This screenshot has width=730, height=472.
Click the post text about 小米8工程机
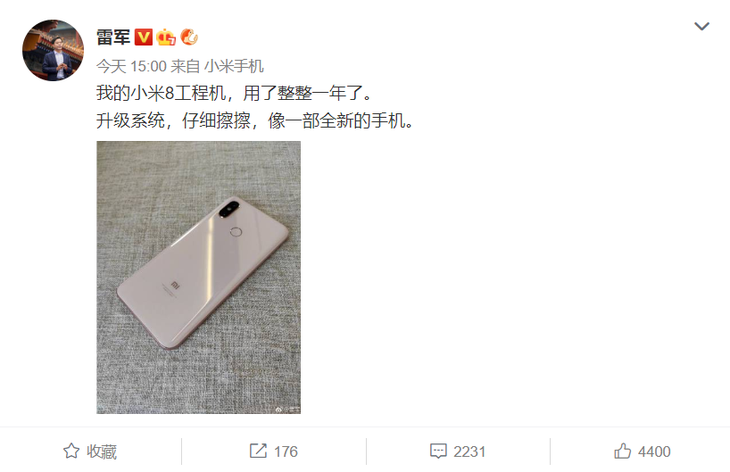pos(234,94)
